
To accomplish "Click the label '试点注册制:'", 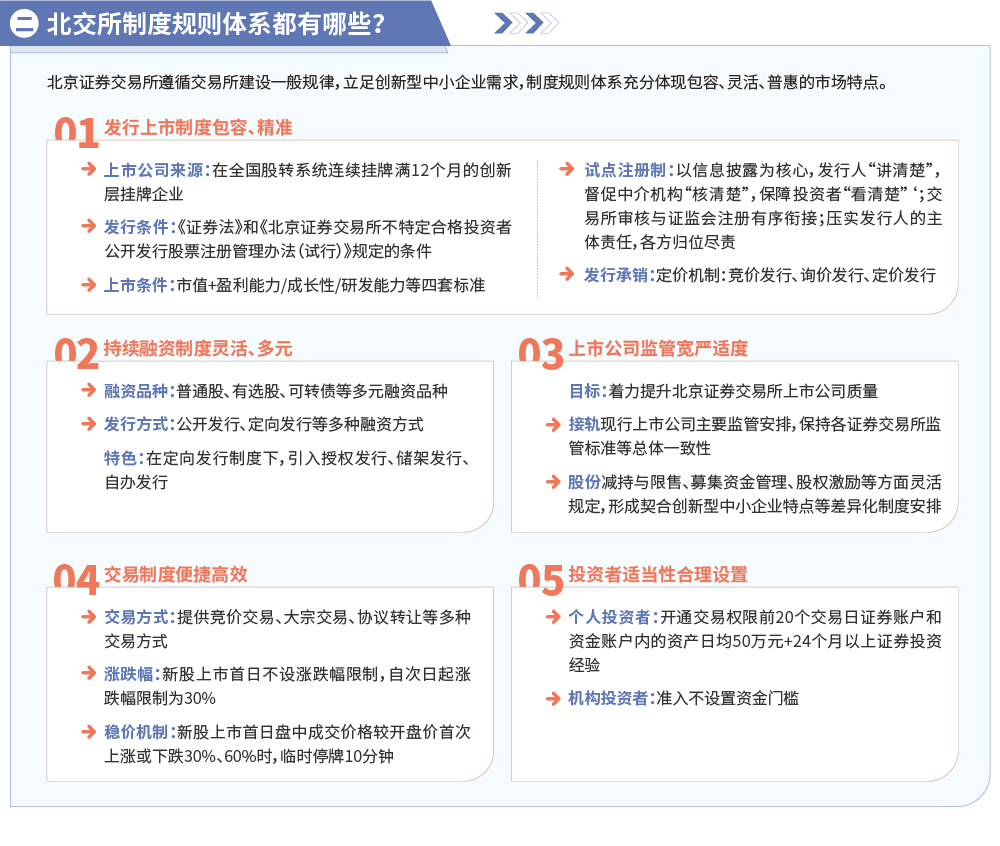I will point(629,170).
